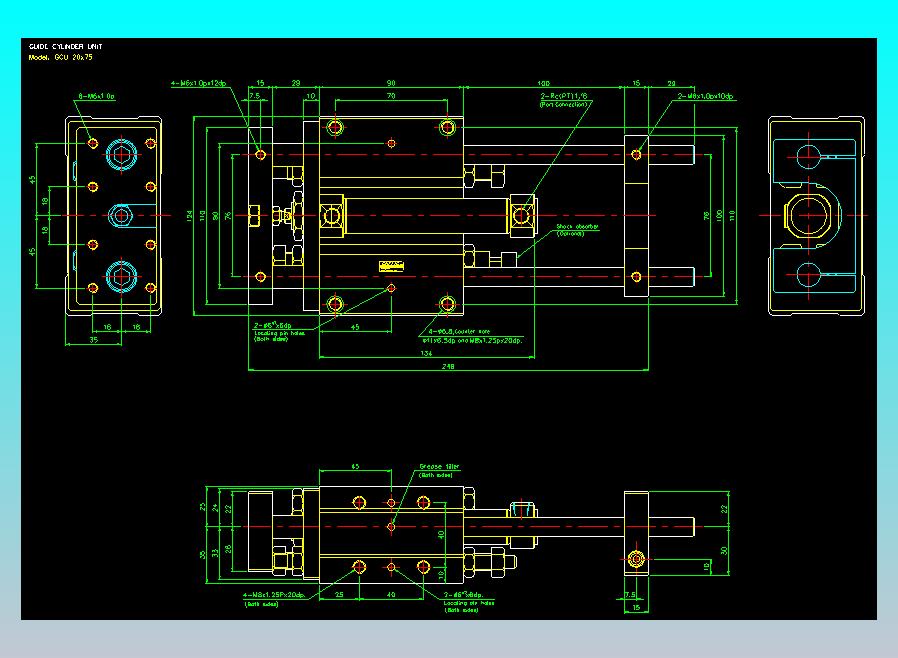Click the upper cyan hex bolt in left view
The height and width of the screenshot is (658, 898).
click(121, 155)
